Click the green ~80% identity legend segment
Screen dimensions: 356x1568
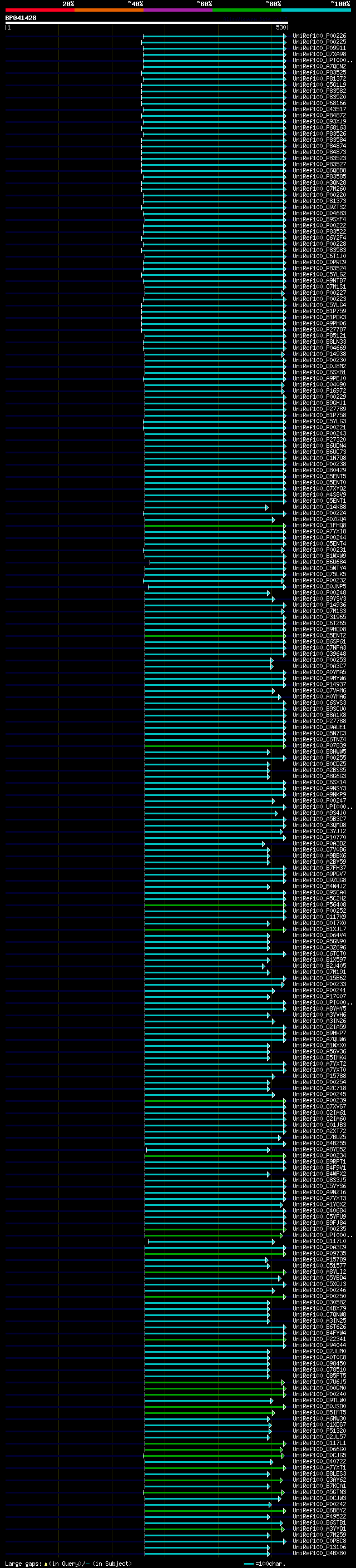point(247,10)
